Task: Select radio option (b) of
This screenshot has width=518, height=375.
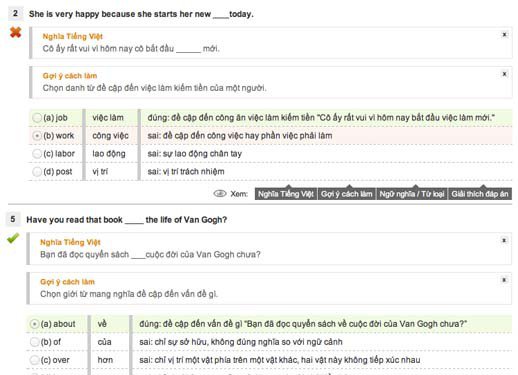Action: pos(34,342)
